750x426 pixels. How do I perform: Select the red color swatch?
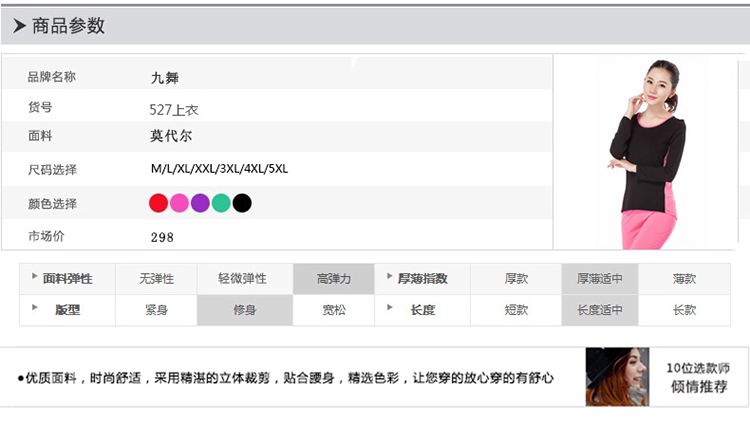click(158, 203)
